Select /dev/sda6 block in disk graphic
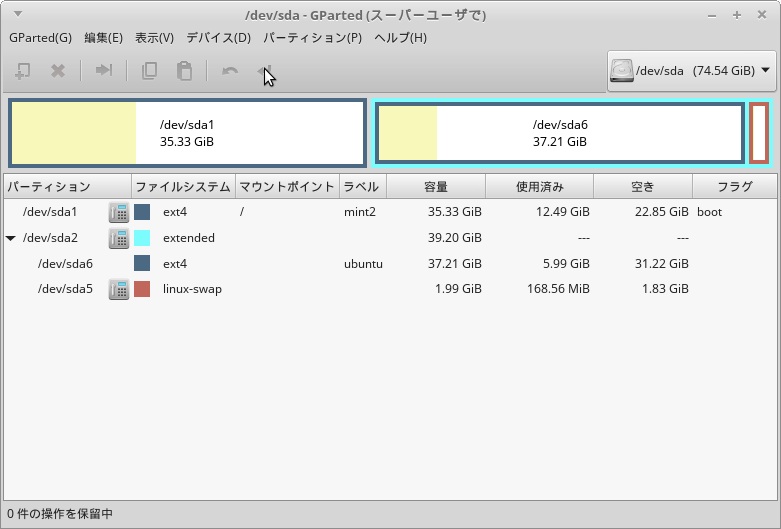 tap(560, 133)
